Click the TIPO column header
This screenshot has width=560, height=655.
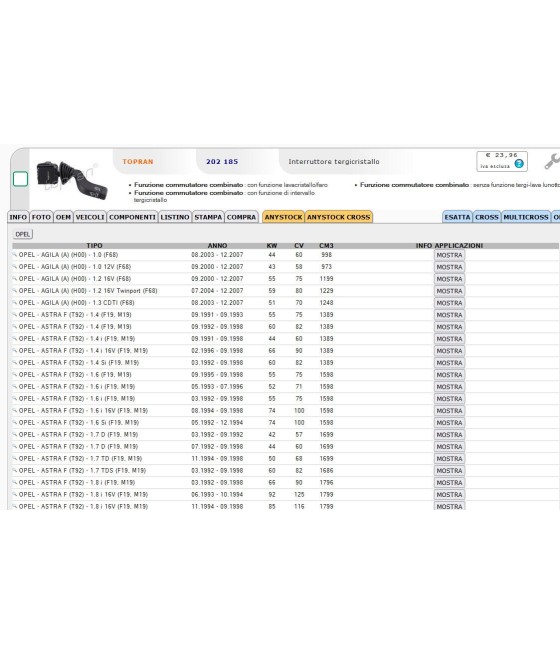pyautogui.click(x=94, y=246)
